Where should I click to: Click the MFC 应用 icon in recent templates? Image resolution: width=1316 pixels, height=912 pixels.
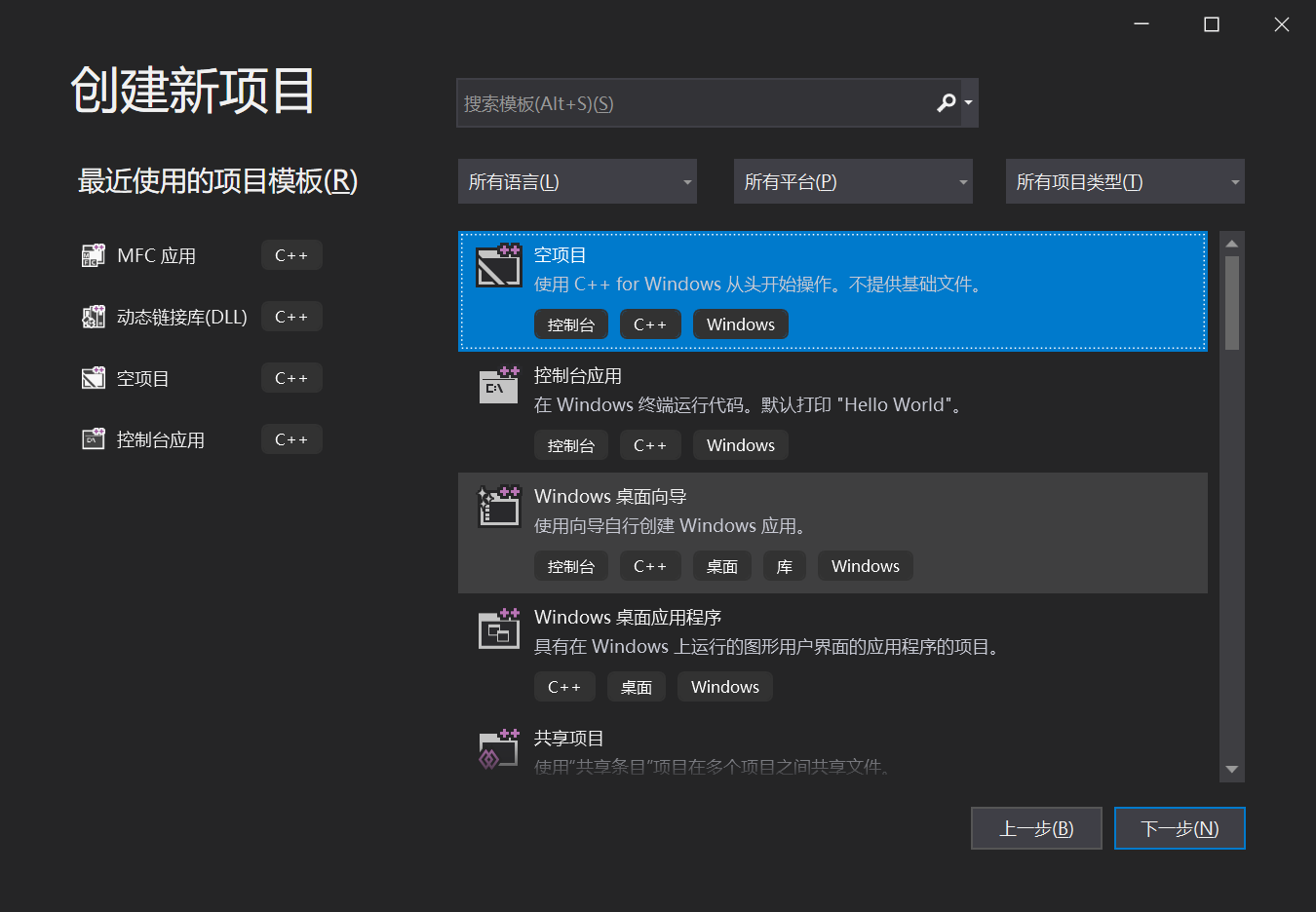93,254
